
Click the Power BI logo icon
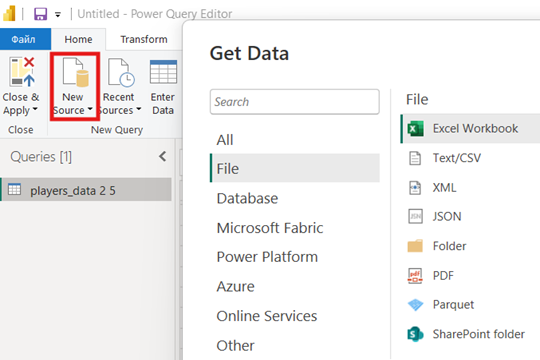tap(9, 14)
